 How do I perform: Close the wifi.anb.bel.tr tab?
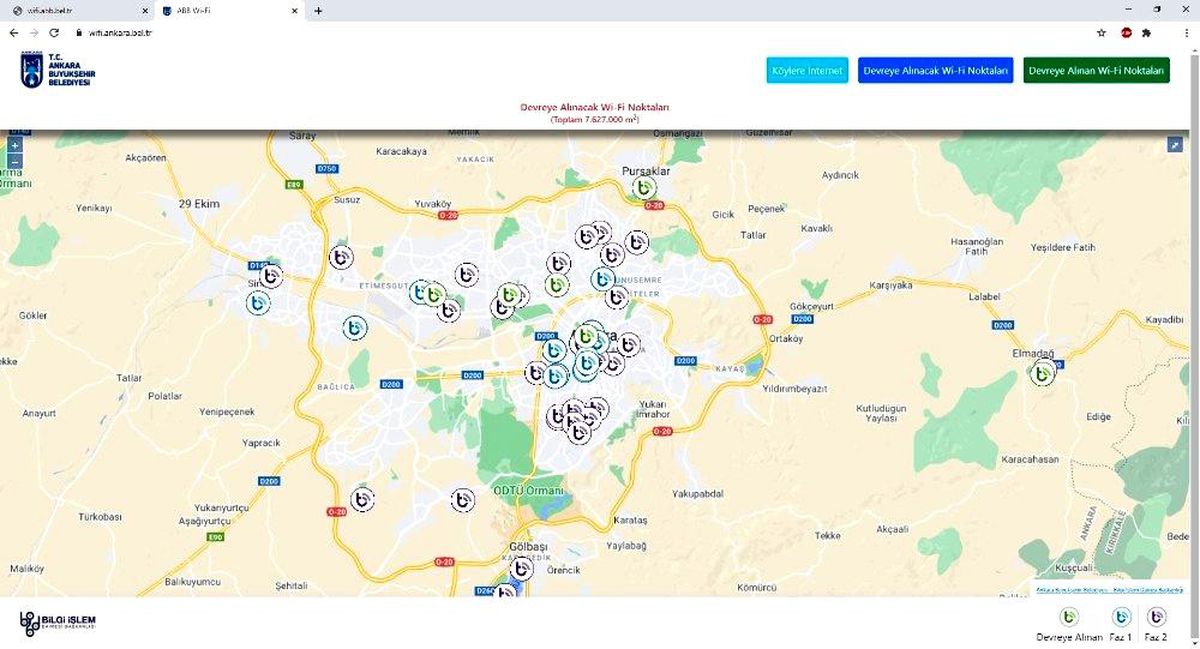(144, 10)
